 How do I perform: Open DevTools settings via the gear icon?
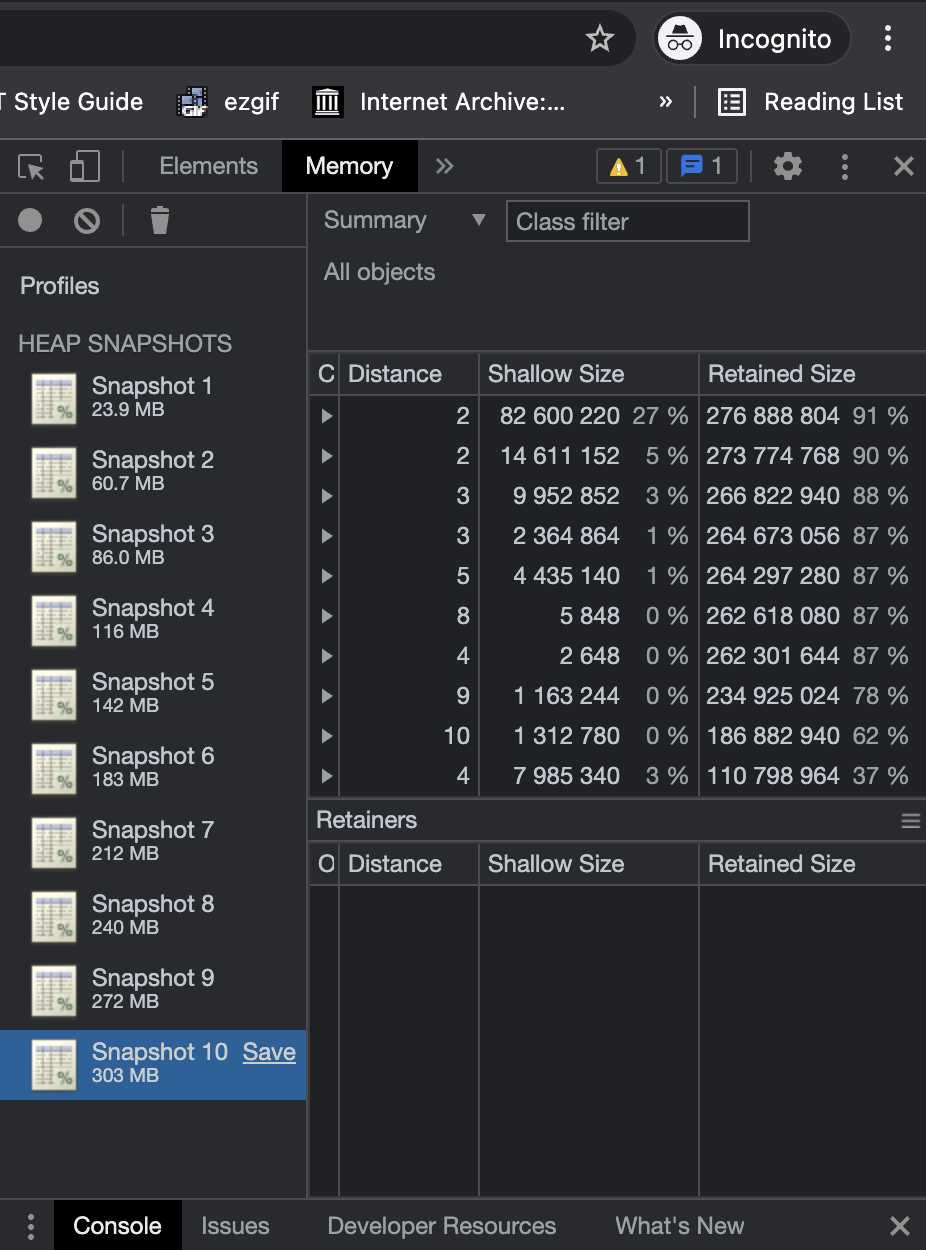pyautogui.click(x=788, y=166)
